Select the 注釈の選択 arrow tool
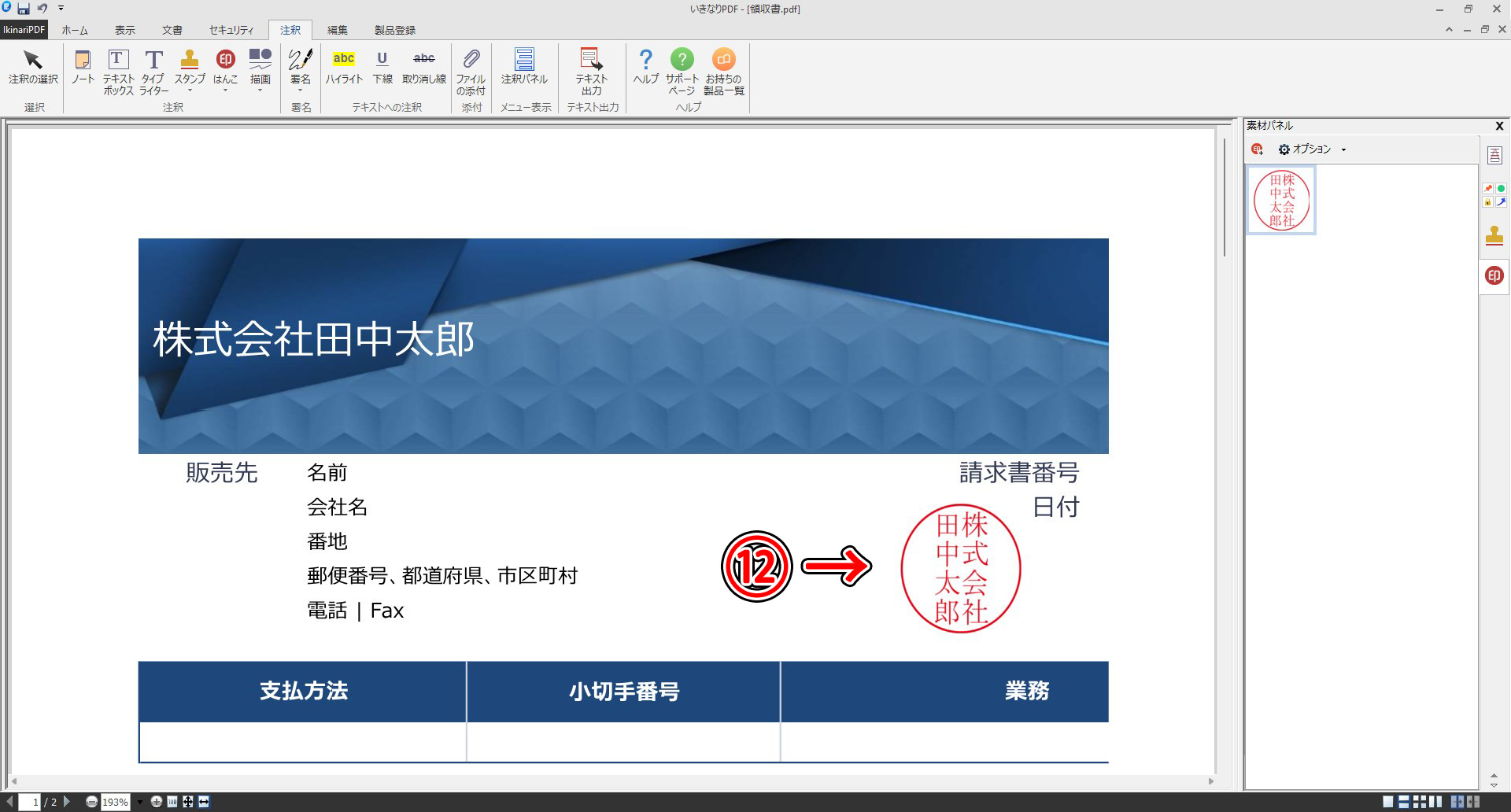1511x812 pixels. tap(33, 66)
